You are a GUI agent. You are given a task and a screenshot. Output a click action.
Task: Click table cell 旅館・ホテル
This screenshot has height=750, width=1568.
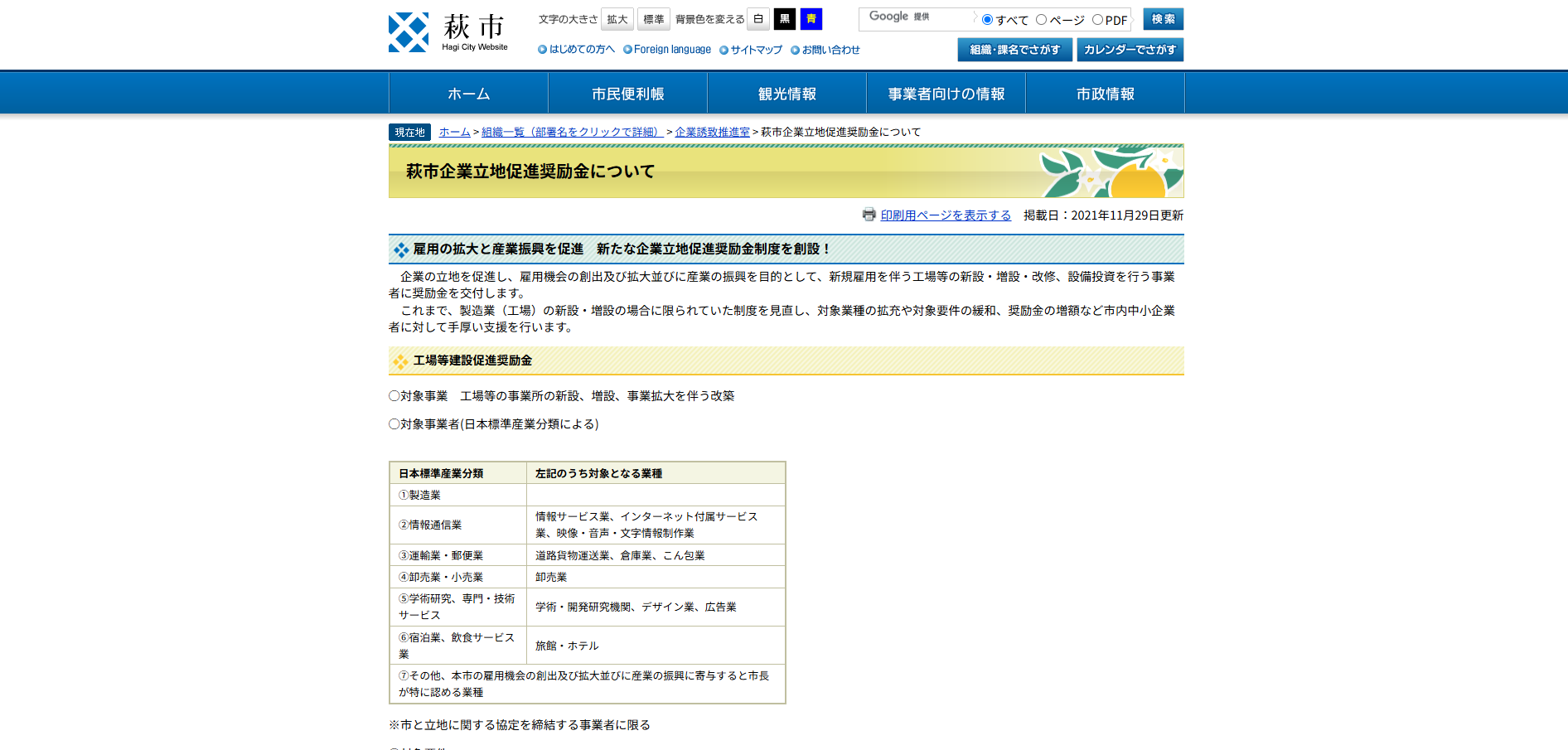coord(656,646)
